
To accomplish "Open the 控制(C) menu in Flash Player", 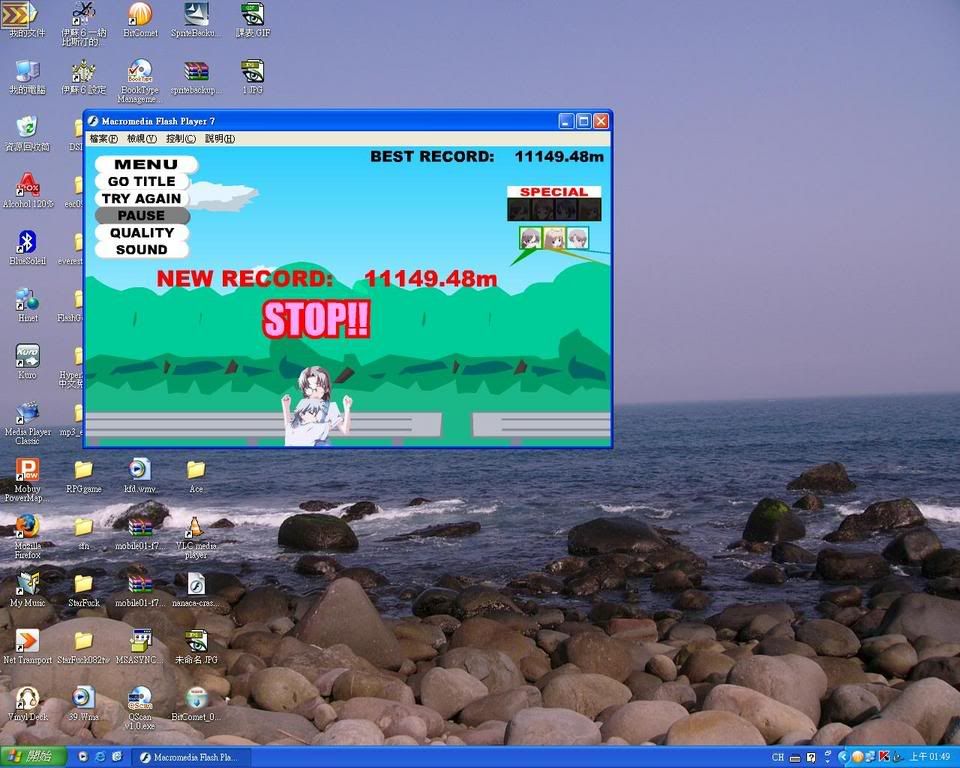I will tap(181, 139).
